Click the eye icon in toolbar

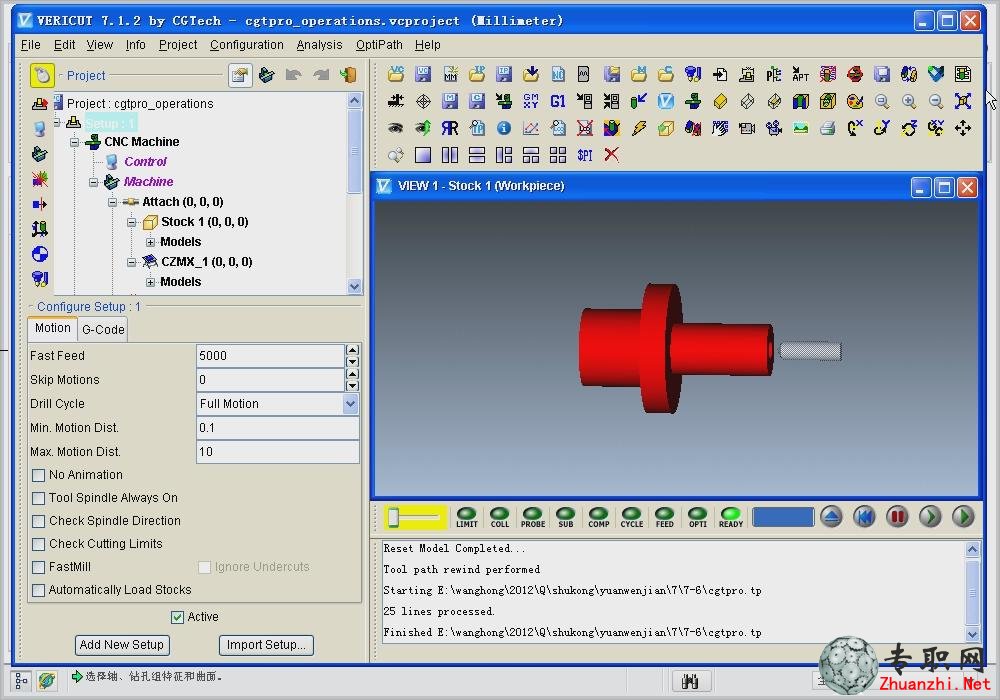point(395,128)
